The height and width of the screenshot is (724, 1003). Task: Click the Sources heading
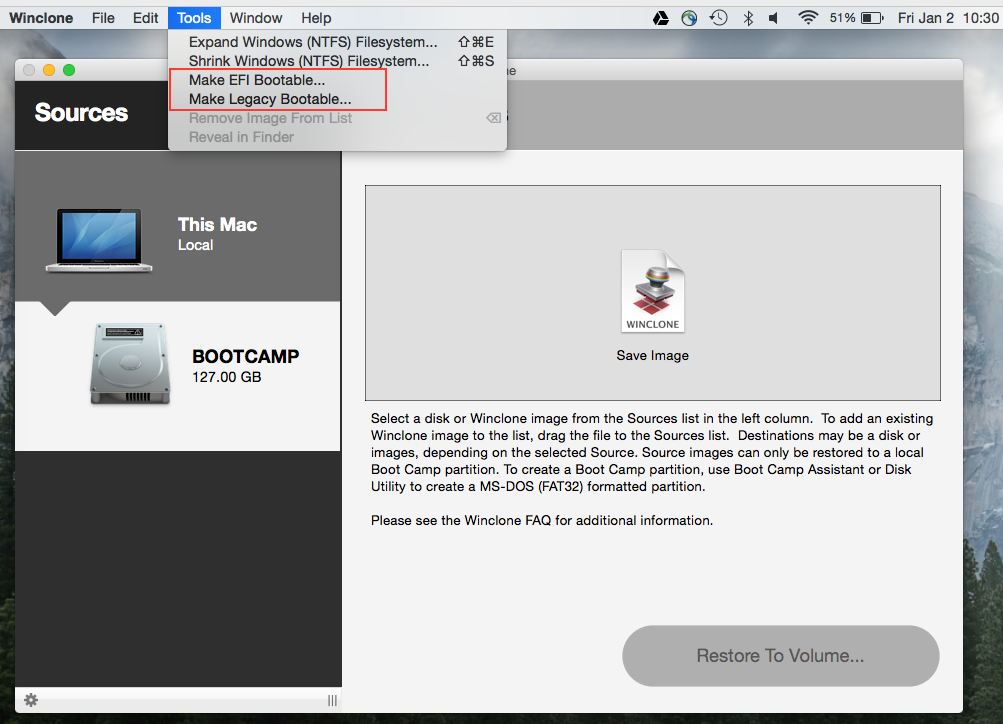[x=81, y=113]
